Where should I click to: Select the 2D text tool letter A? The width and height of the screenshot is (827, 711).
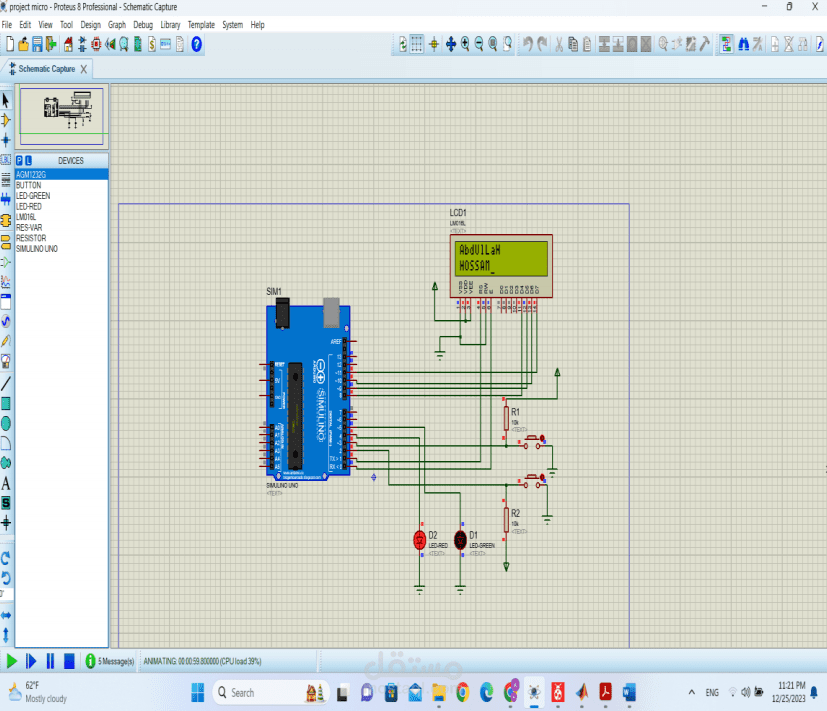[x=6, y=483]
